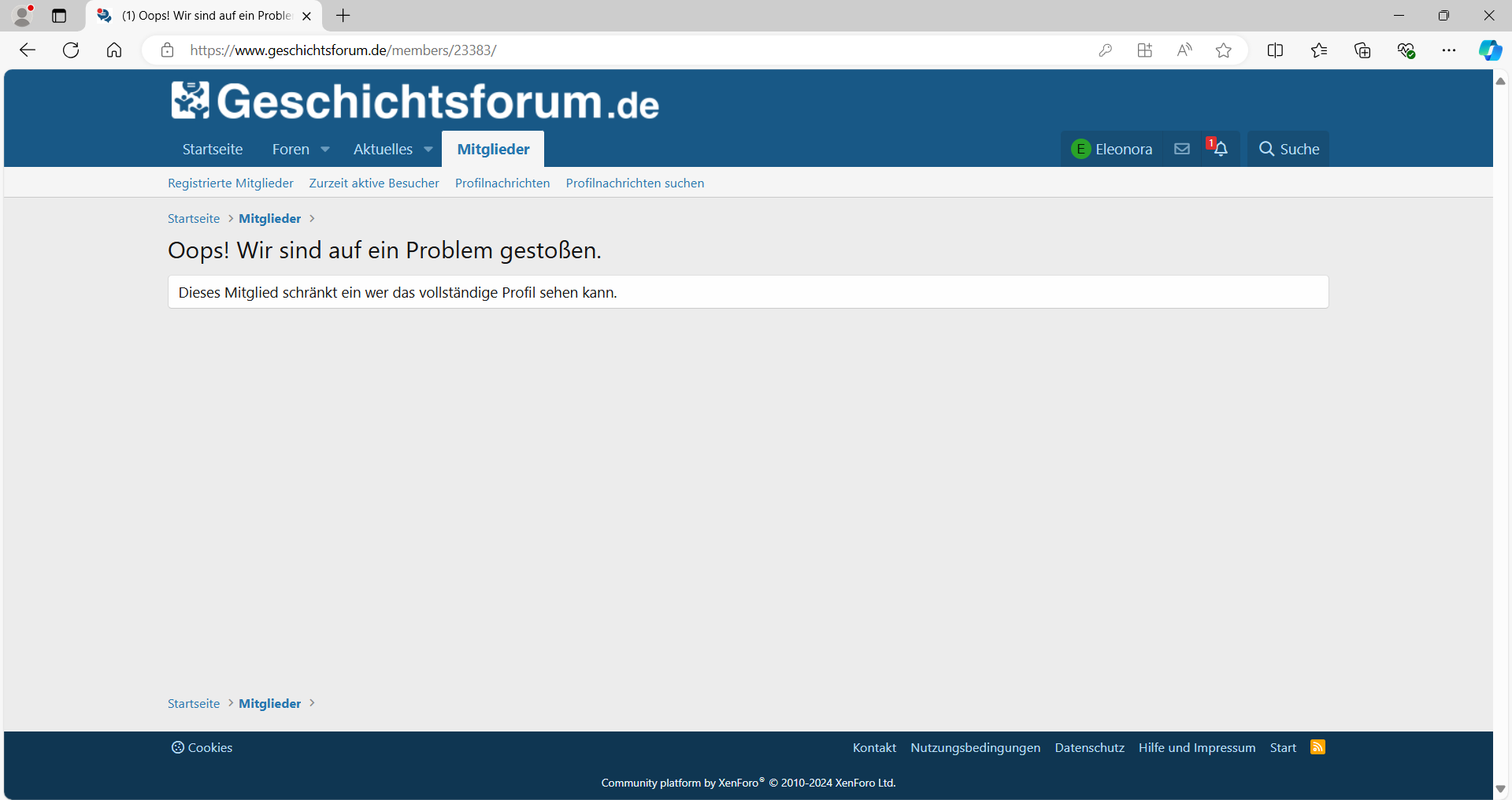
Task: Switch to the Mitglieder tab
Action: click(493, 149)
